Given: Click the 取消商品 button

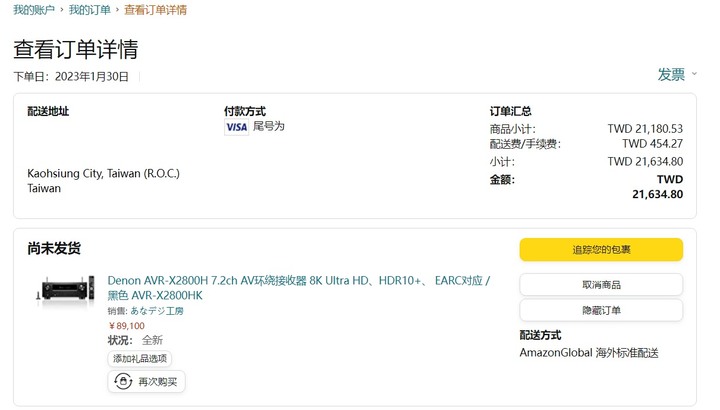Looking at the screenshot, I should pyautogui.click(x=601, y=285).
